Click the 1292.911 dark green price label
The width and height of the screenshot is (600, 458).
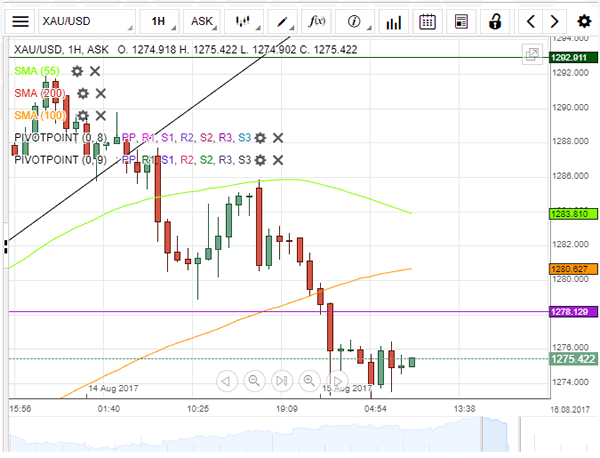tap(573, 58)
